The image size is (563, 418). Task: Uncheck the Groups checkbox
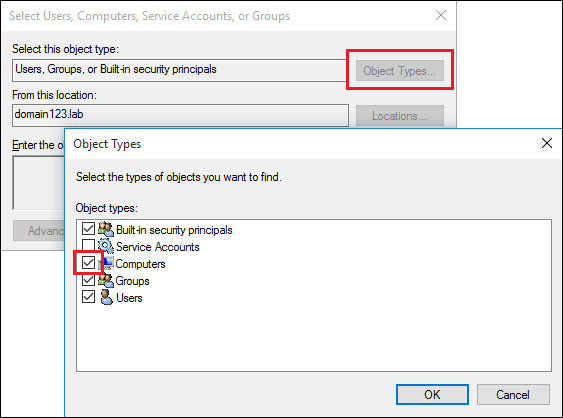pyautogui.click(x=88, y=280)
